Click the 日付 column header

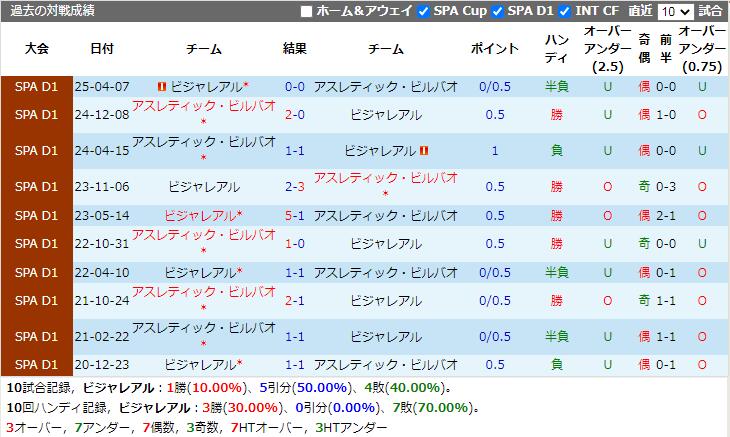(102, 48)
